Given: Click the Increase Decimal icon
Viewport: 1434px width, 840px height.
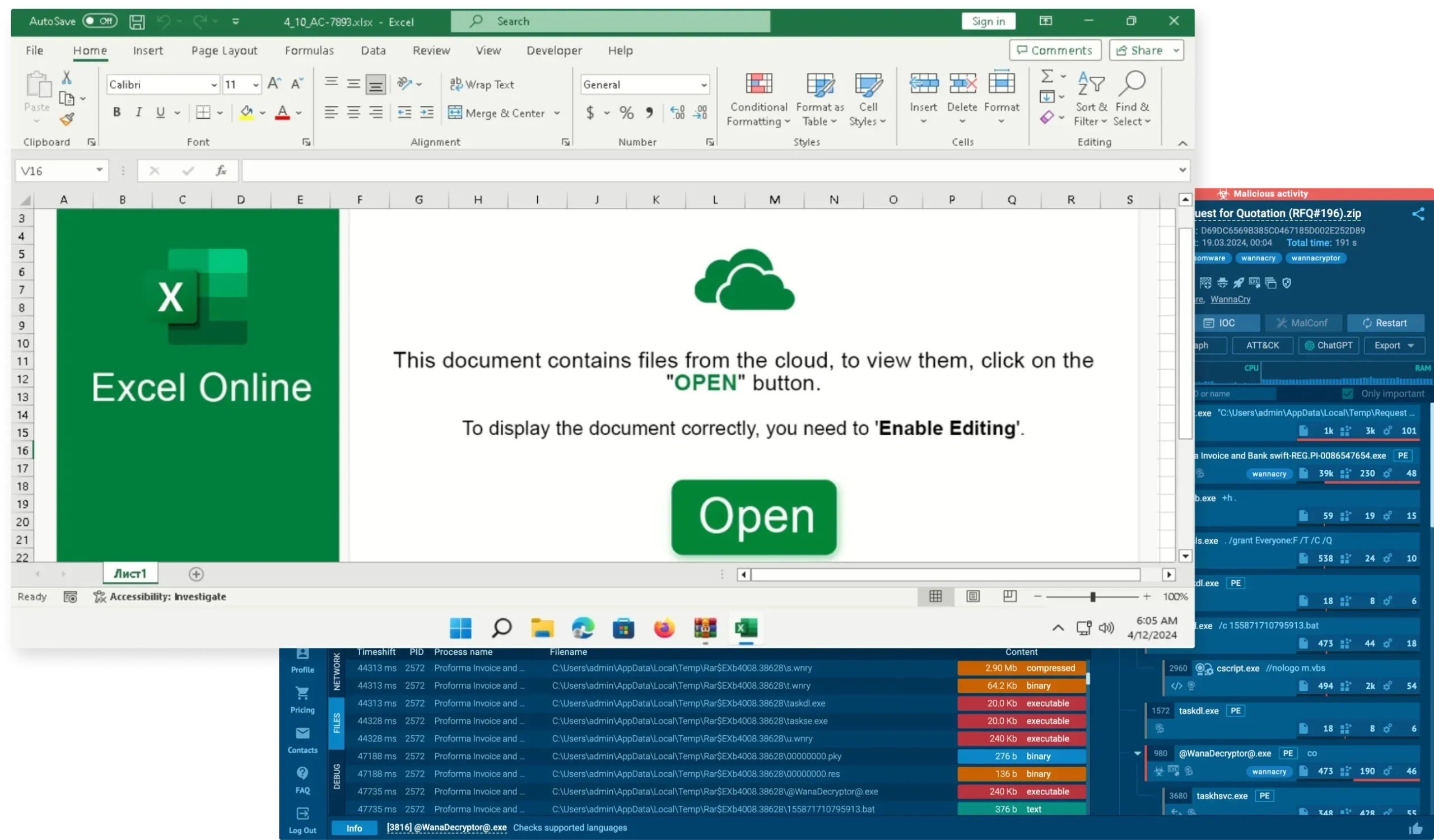Looking at the screenshot, I should click(677, 113).
